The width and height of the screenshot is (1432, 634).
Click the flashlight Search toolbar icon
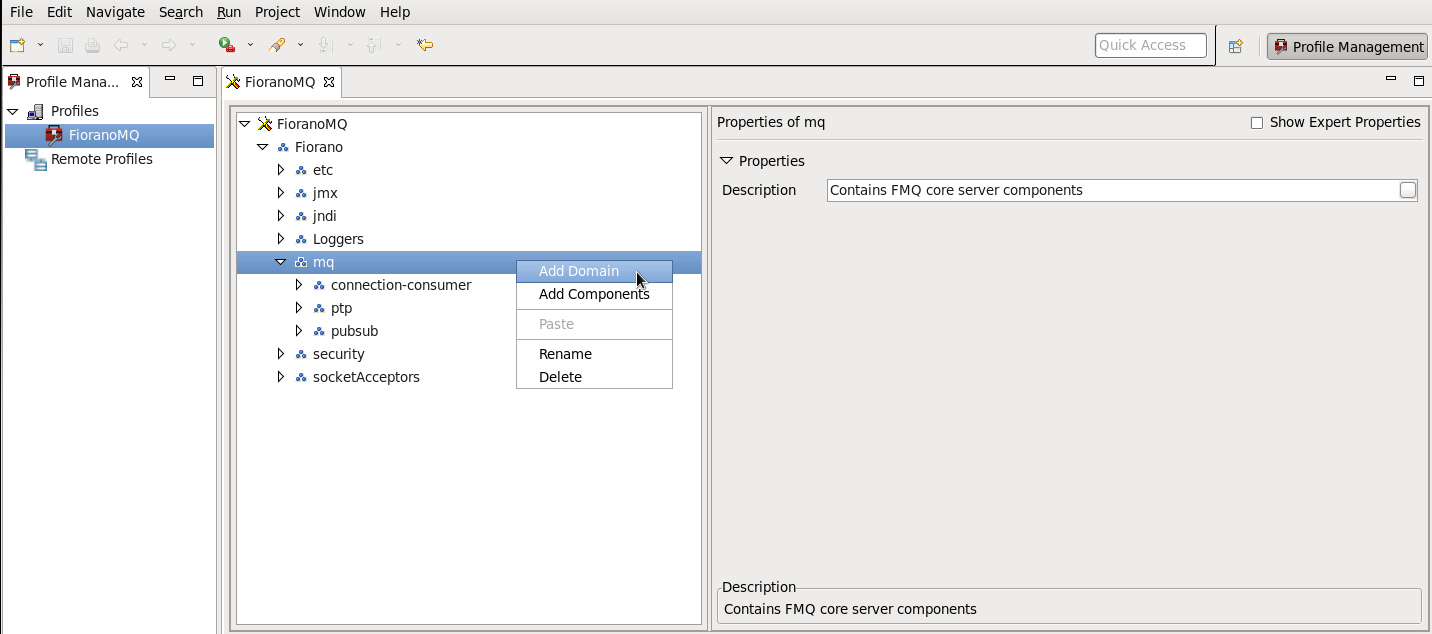277,45
